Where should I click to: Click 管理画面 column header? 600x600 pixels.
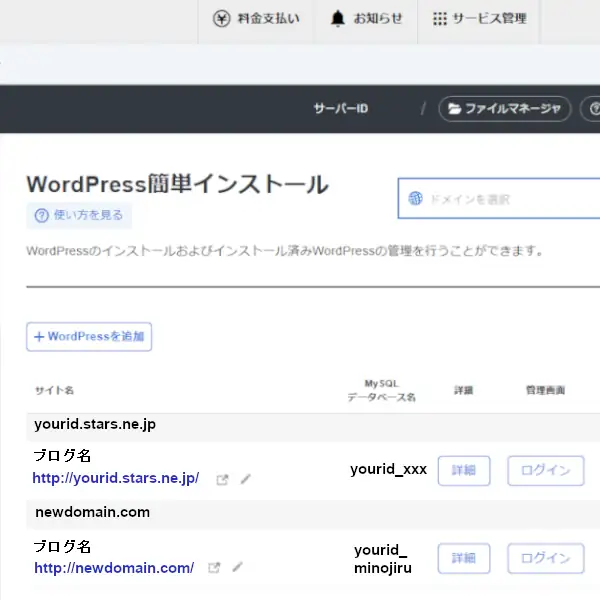[545, 390]
